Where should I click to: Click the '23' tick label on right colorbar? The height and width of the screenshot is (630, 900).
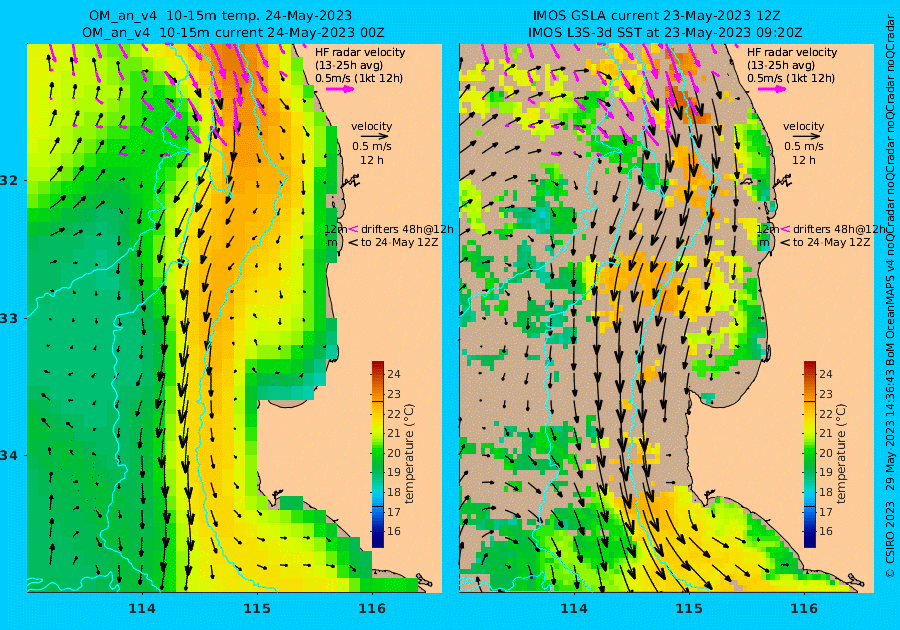pyautogui.click(x=825, y=394)
